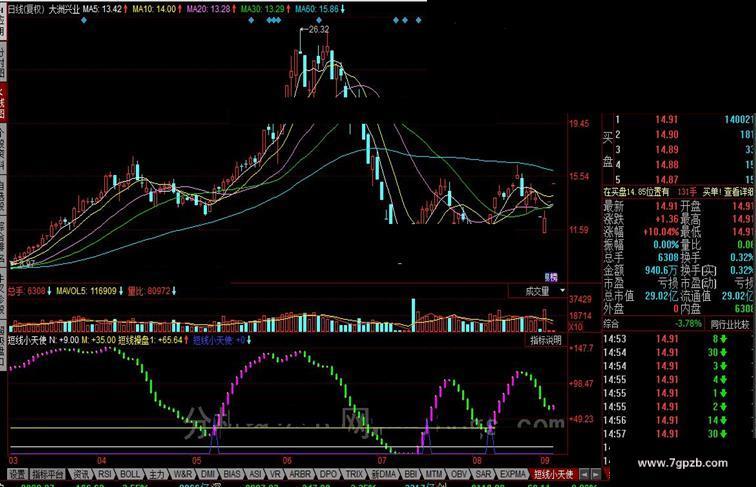
Task: Click the 07 month marker on time axis
Action: [382, 460]
